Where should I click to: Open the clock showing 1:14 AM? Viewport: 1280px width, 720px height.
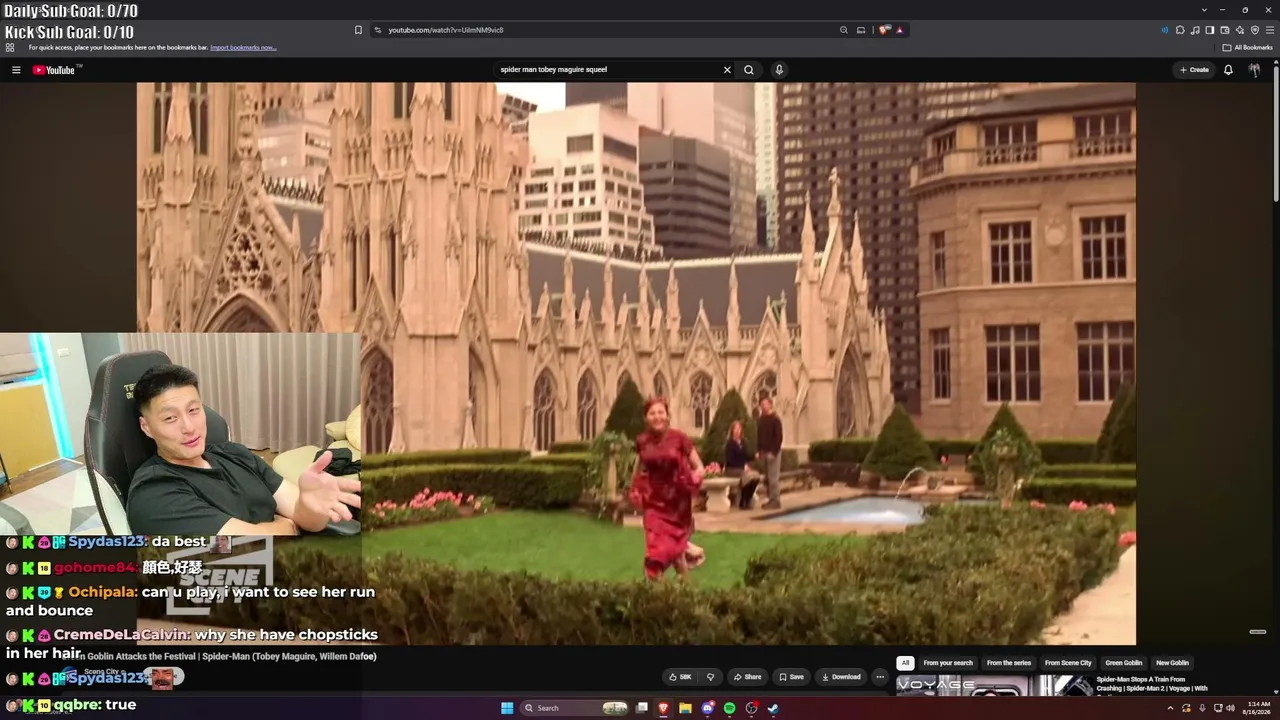point(1254,708)
